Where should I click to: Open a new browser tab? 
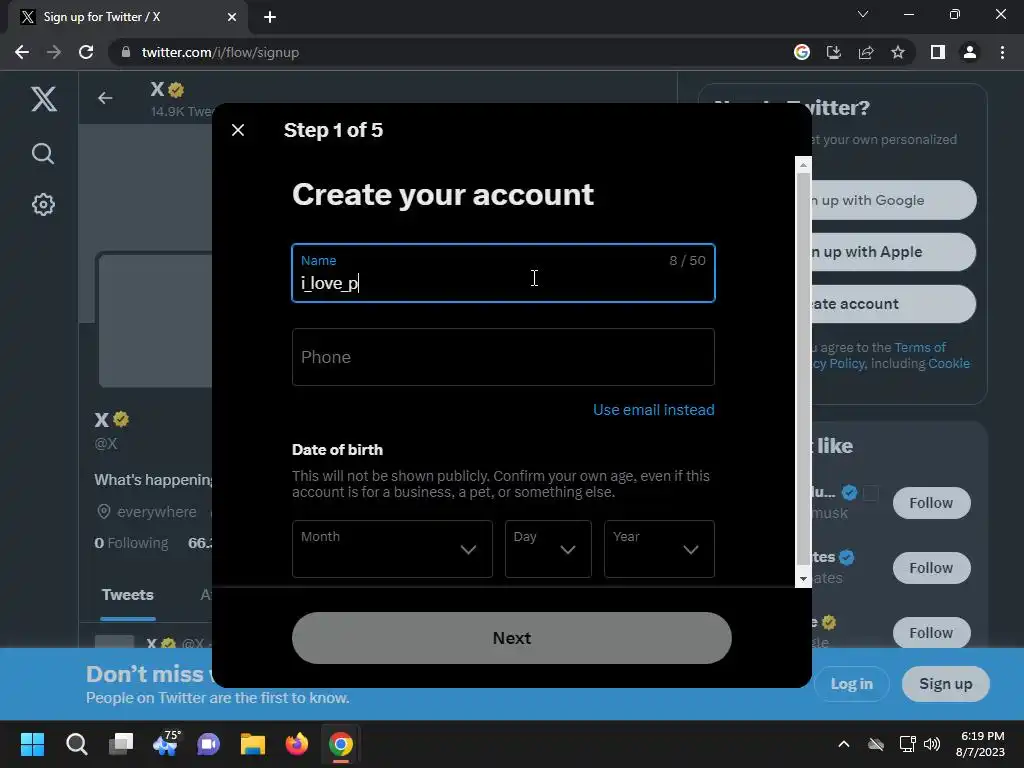[270, 17]
